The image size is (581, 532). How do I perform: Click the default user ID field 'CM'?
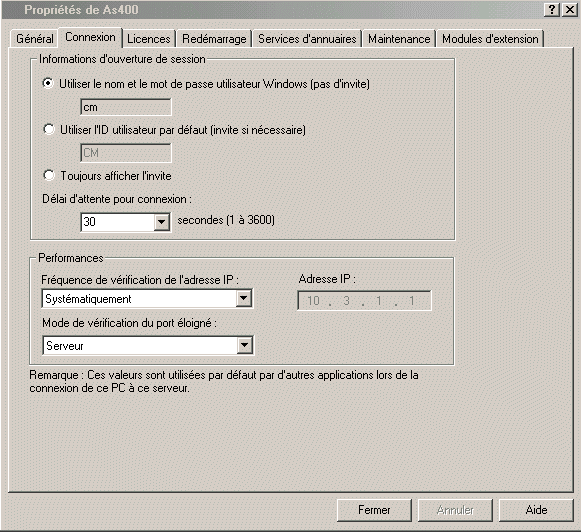click(x=126, y=153)
